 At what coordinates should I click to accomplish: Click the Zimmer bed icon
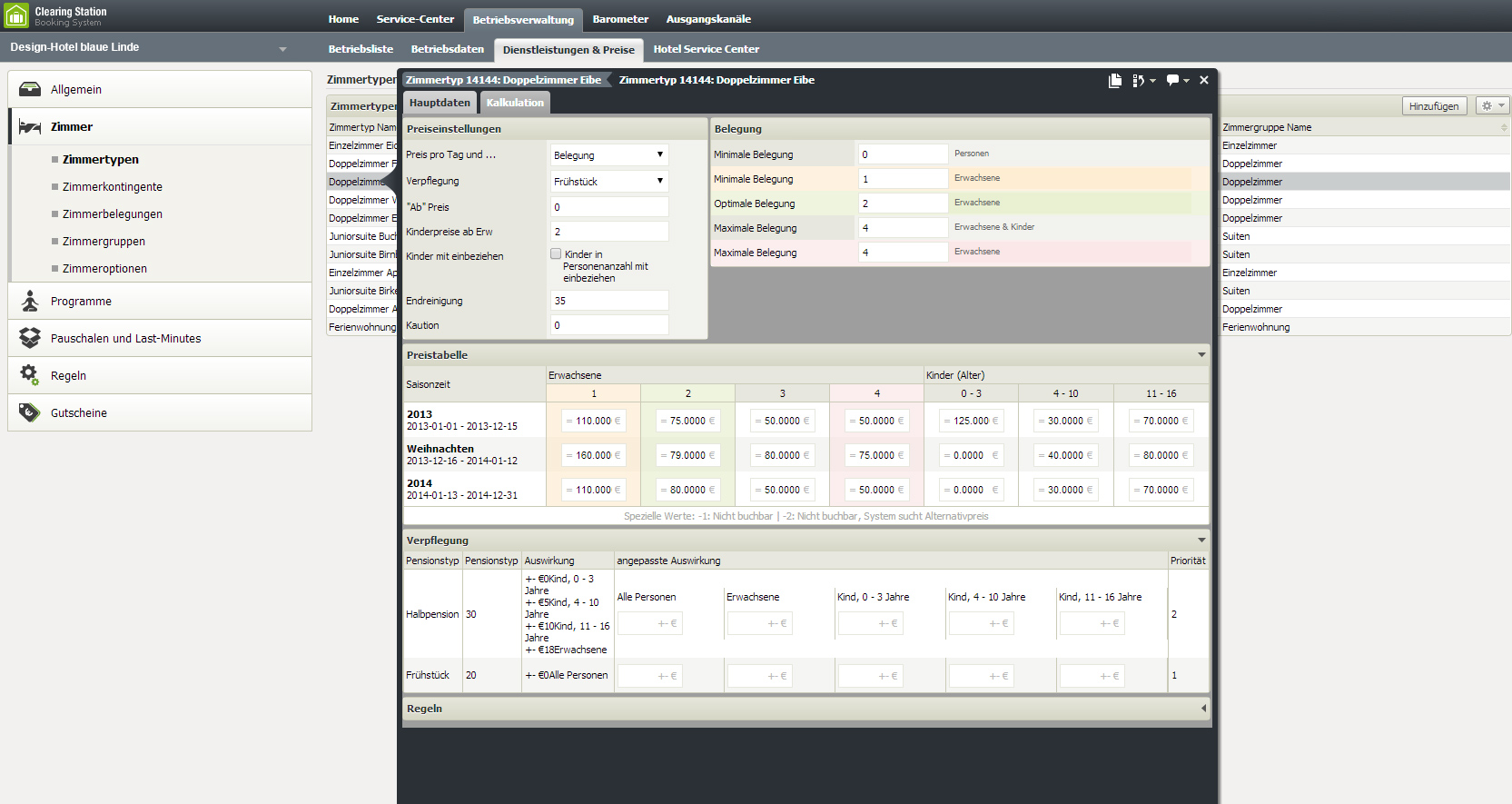(x=30, y=126)
